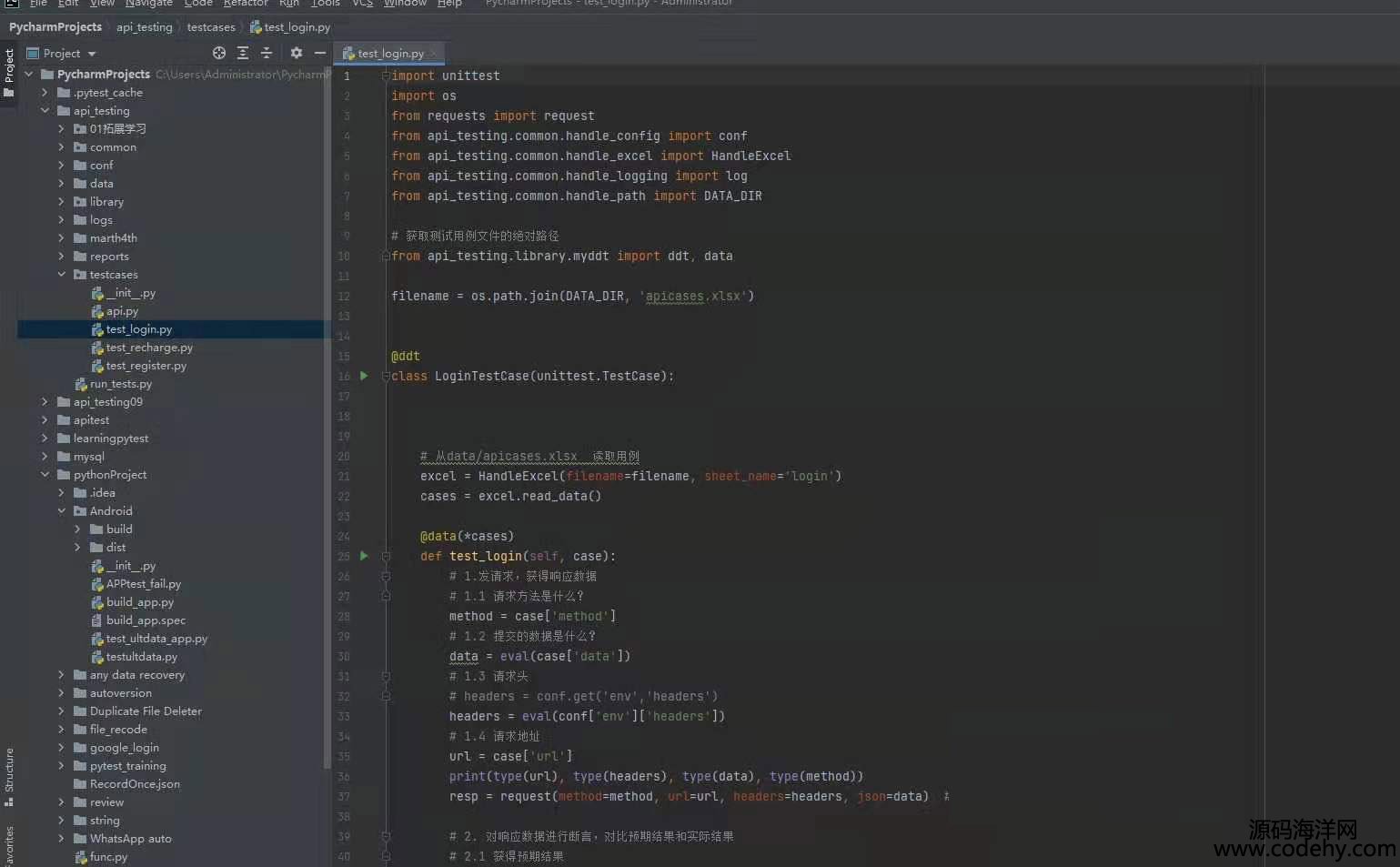Select RecordOnce.json file
The image size is (1400, 867).
[x=135, y=784]
